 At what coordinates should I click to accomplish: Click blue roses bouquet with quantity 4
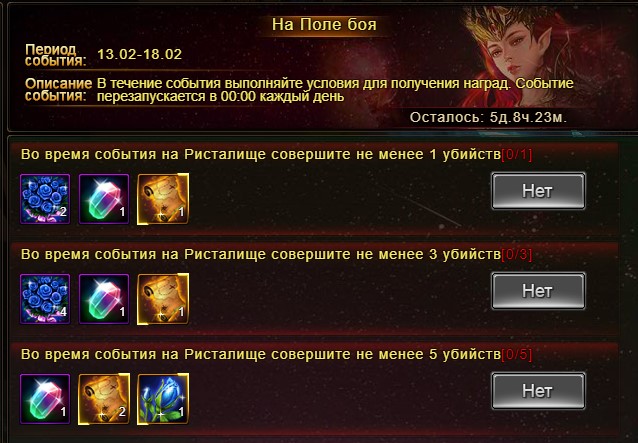pos(45,299)
